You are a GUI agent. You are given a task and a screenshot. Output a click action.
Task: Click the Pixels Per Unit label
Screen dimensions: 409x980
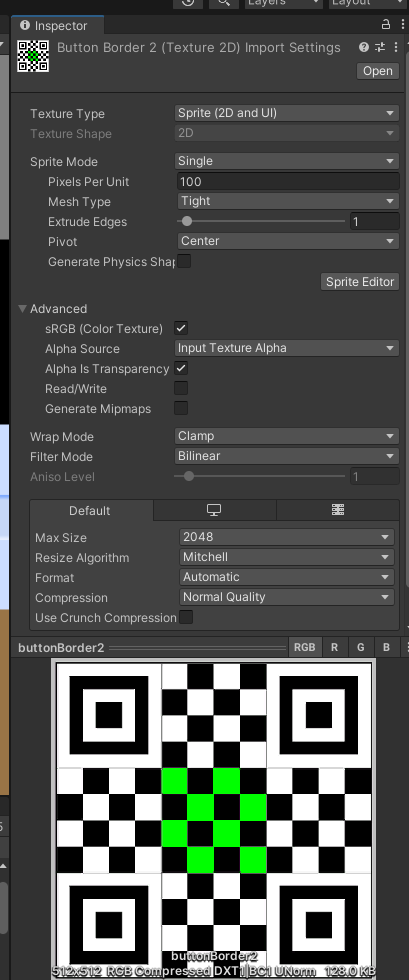89,182
